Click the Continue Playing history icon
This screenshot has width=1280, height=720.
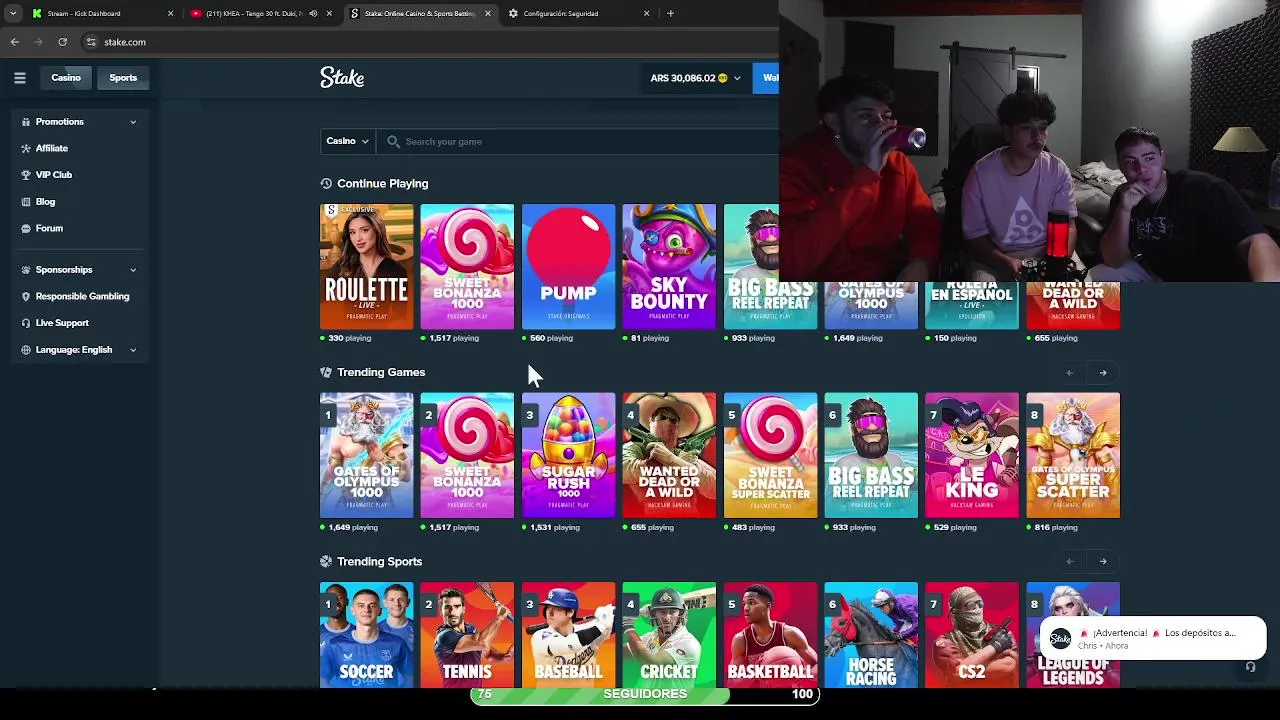(x=326, y=184)
